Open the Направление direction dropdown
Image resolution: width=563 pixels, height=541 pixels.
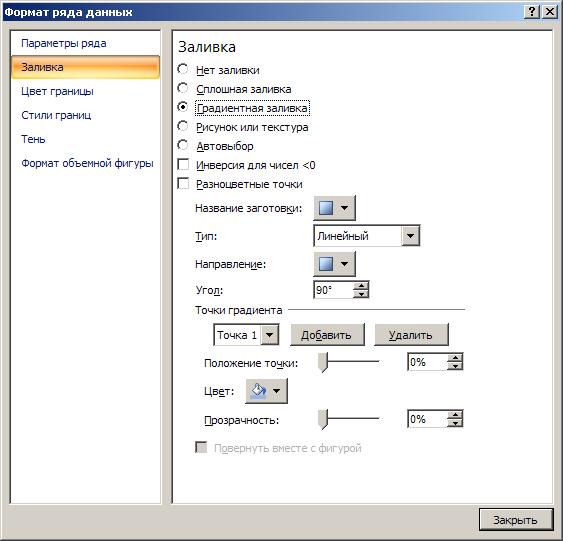pos(334,264)
